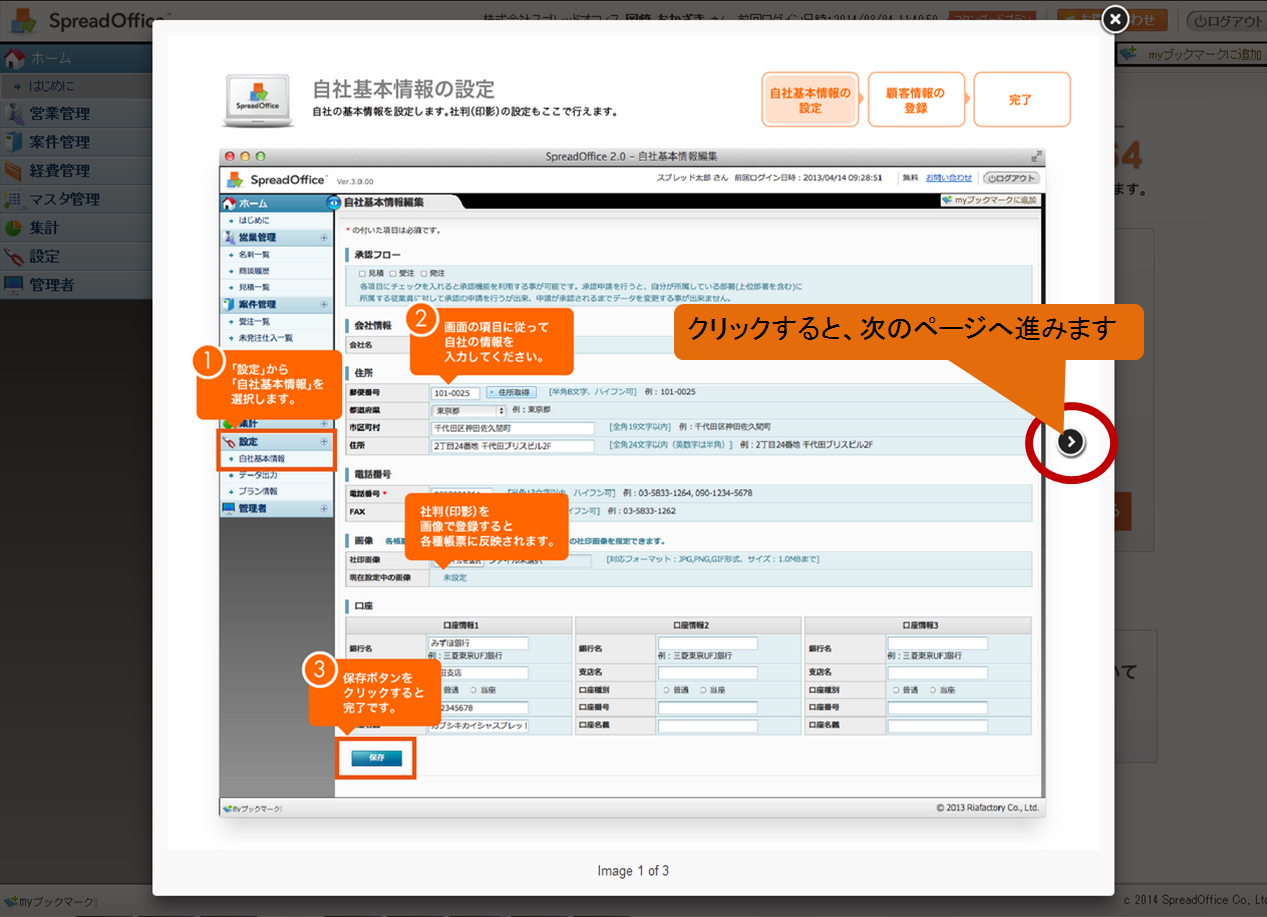The image size is (1267, 917).
Task: Open ホーム in the background sidebar
Action: click(x=75, y=58)
